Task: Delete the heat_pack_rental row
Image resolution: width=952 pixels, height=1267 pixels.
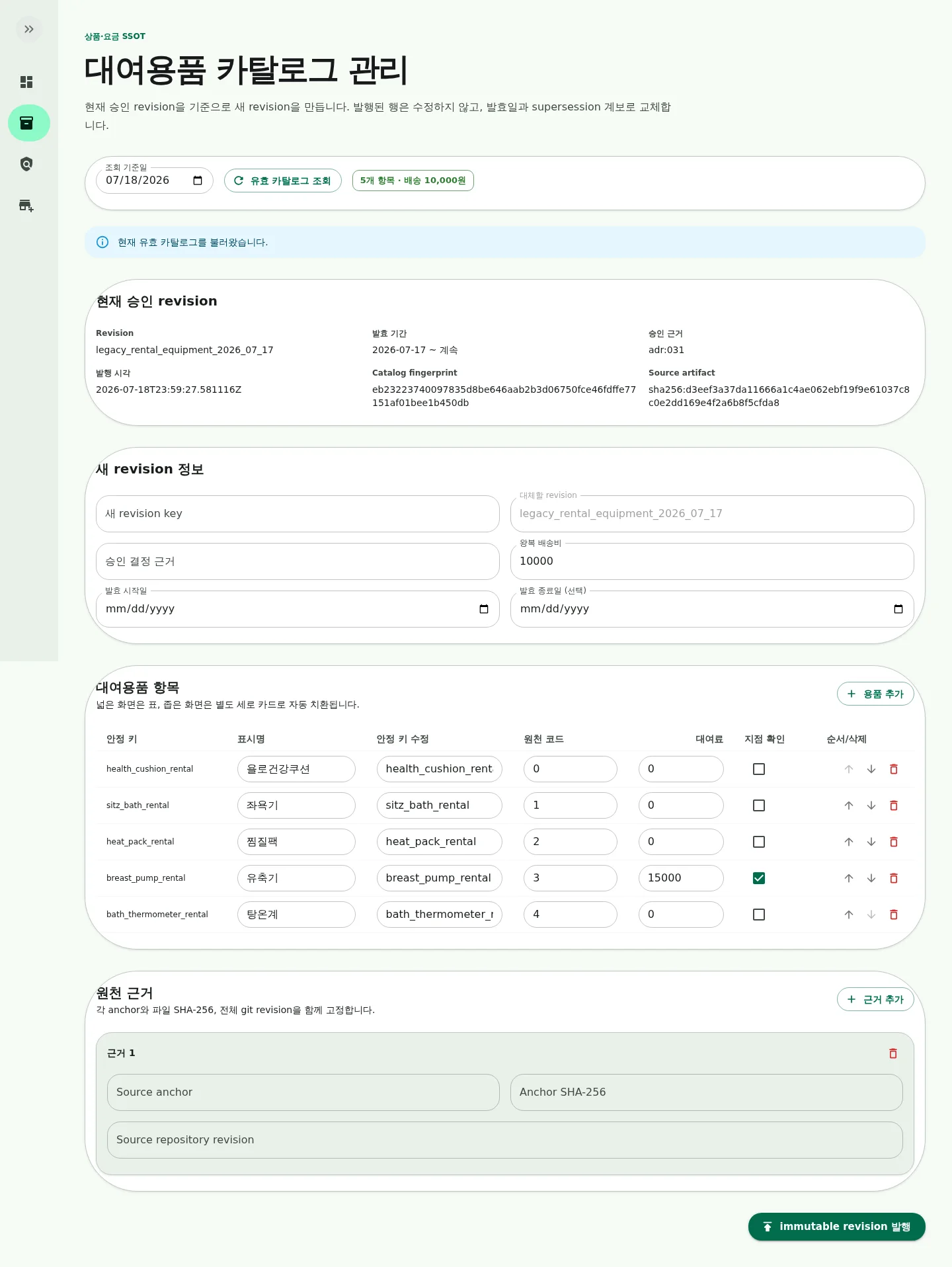Action: point(894,842)
